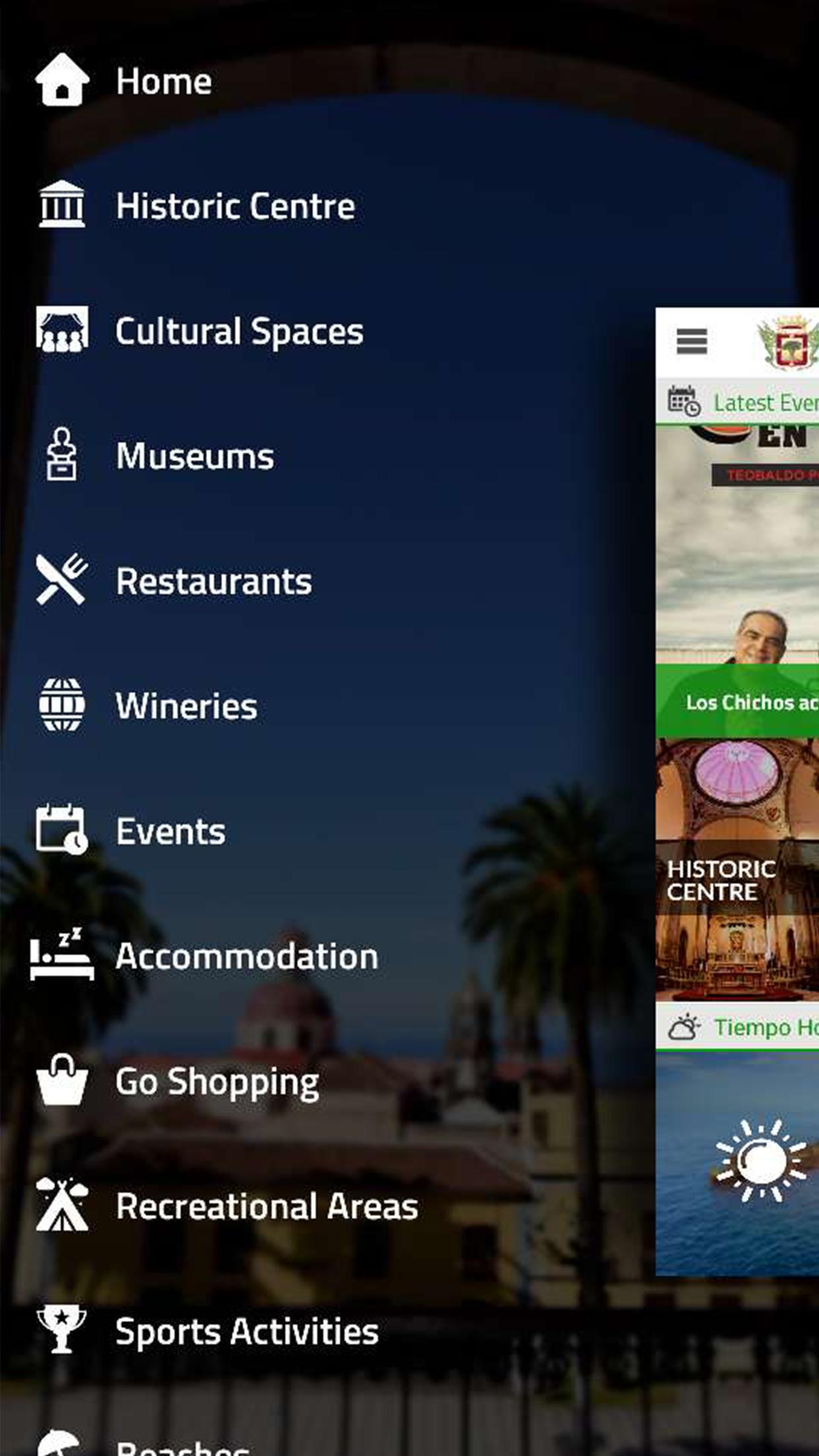Open the Historic Centre photo tile
Viewport: 819px width, 1456px height.
(x=737, y=869)
